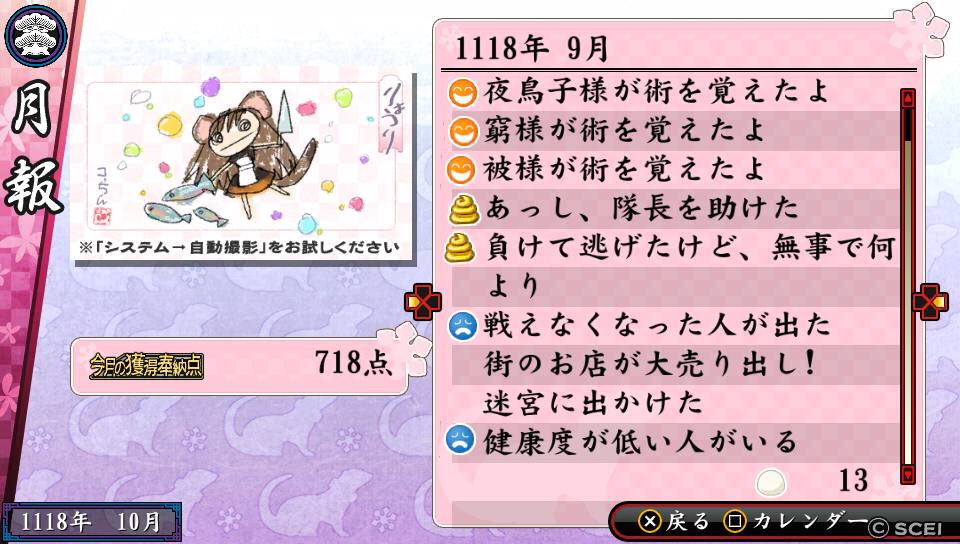960x544 pixels.
Task: Click the sad face icon beside 戦えなくなった人
Action: [x=462, y=326]
